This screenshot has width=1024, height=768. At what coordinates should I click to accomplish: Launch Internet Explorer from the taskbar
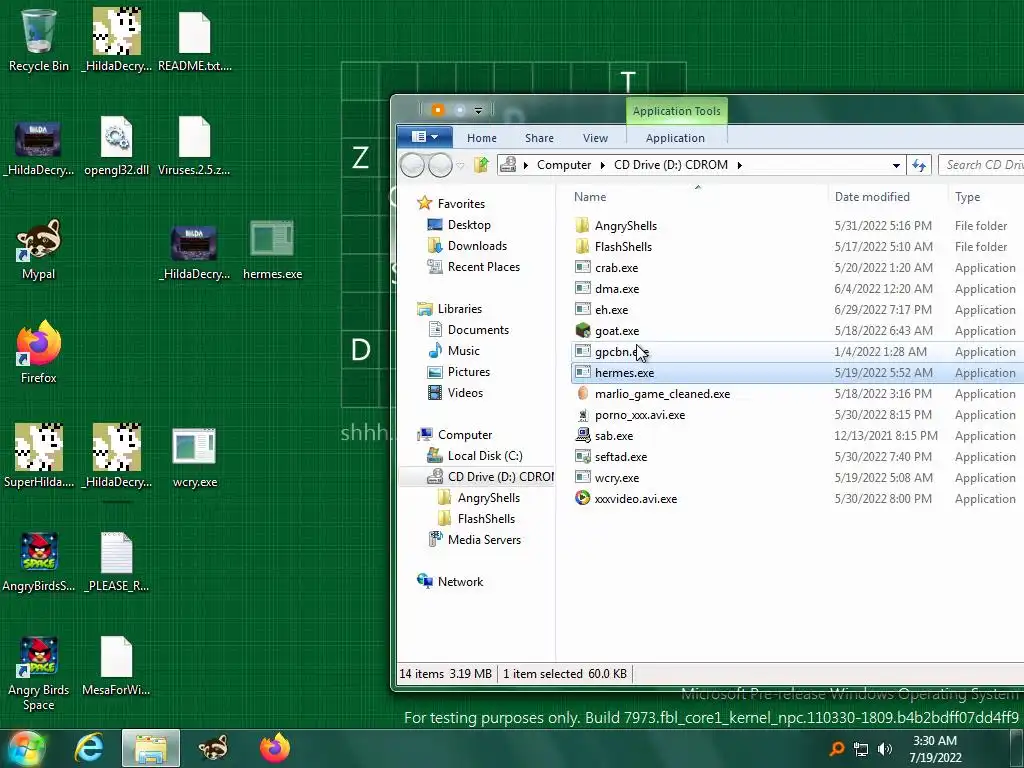(89, 748)
